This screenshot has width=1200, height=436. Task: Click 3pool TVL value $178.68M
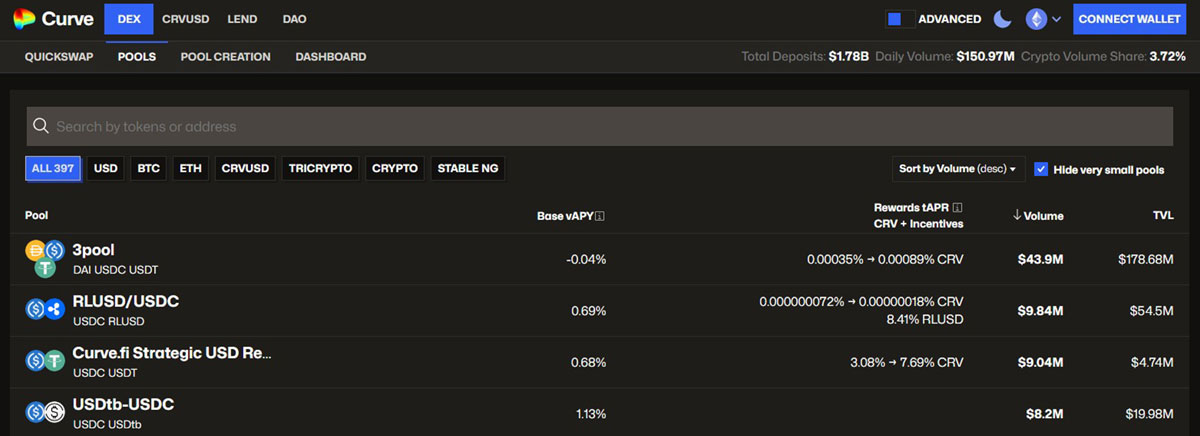tap(1146, 259)
